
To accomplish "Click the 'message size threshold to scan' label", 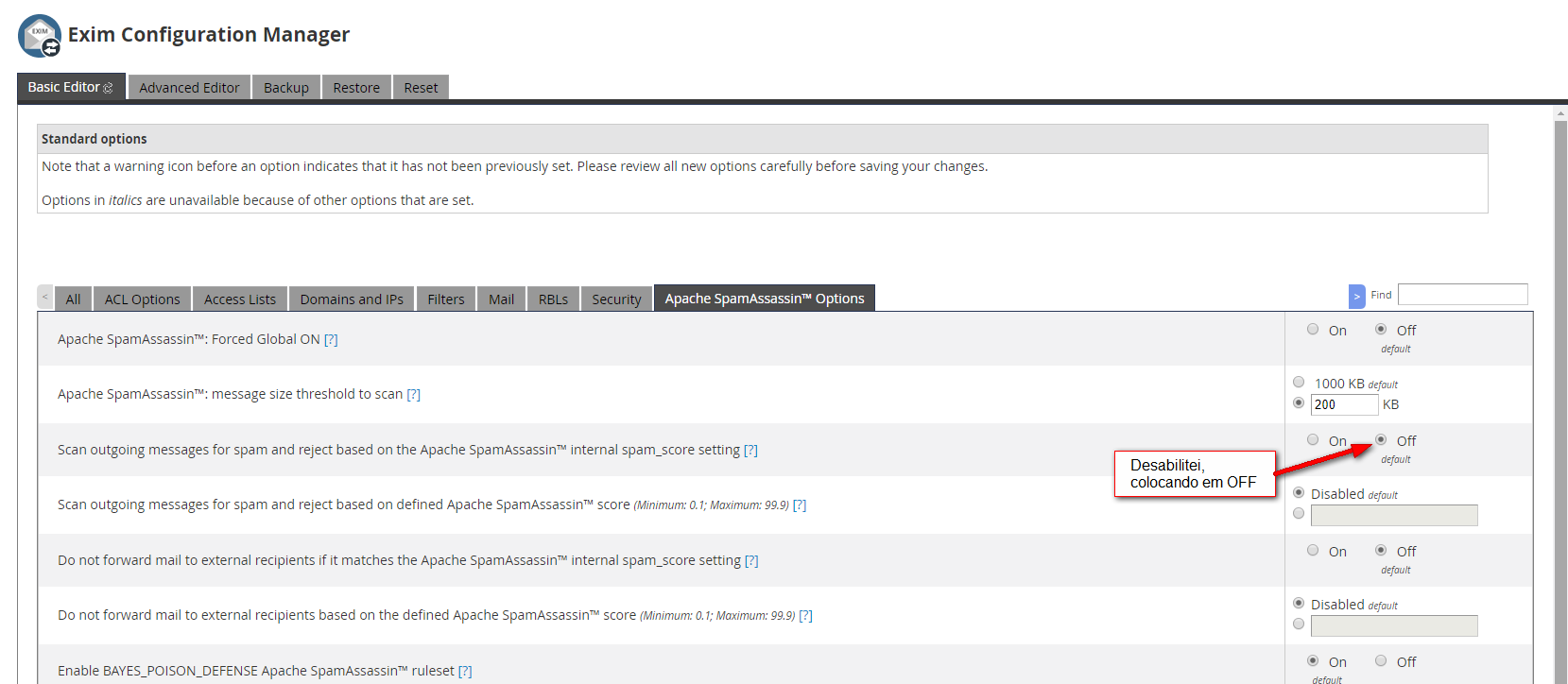I will click(231, 394).
